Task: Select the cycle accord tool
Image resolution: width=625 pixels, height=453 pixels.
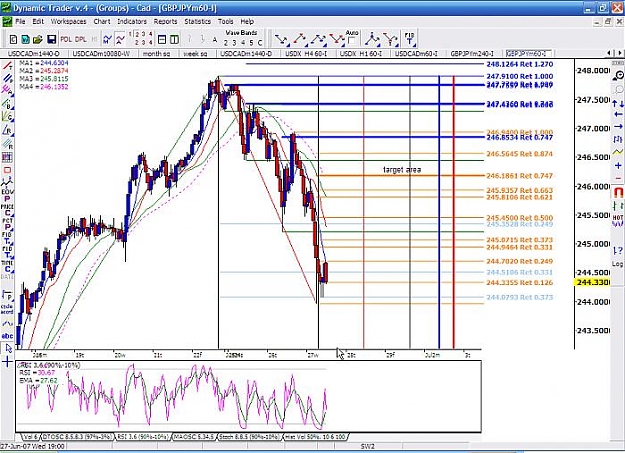Action: (7, 309)
